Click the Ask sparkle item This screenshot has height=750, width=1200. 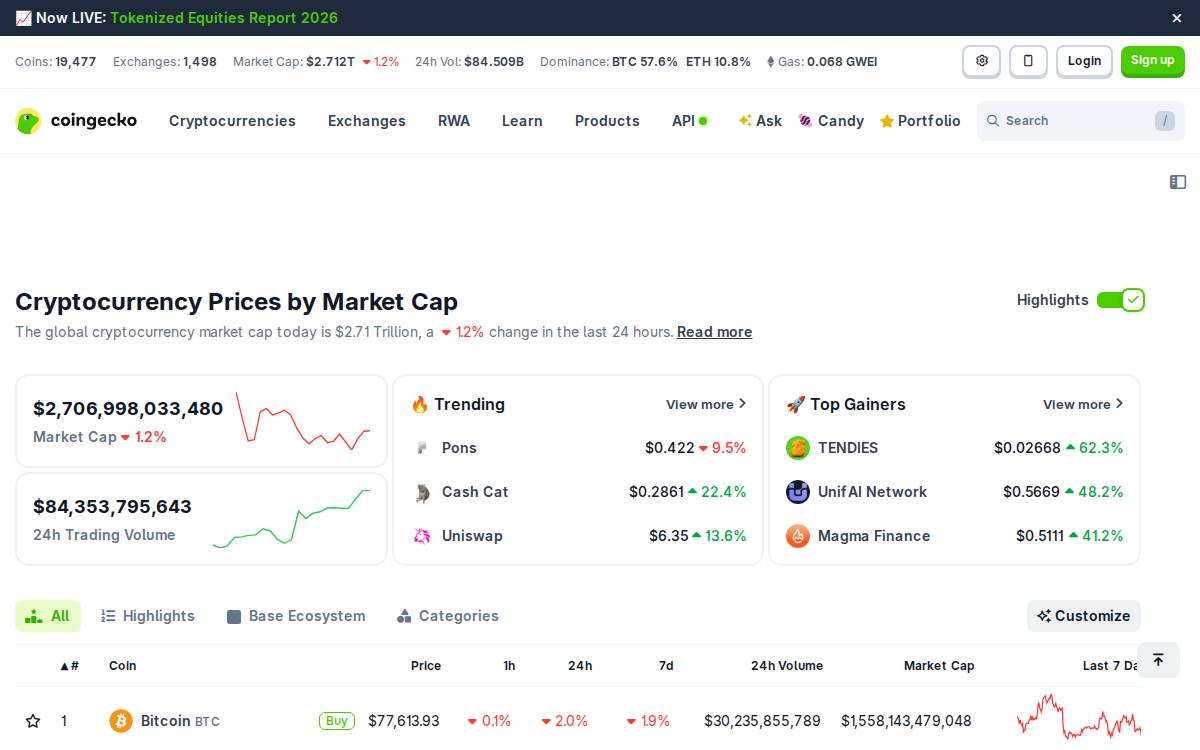click(x=760, y=121)
